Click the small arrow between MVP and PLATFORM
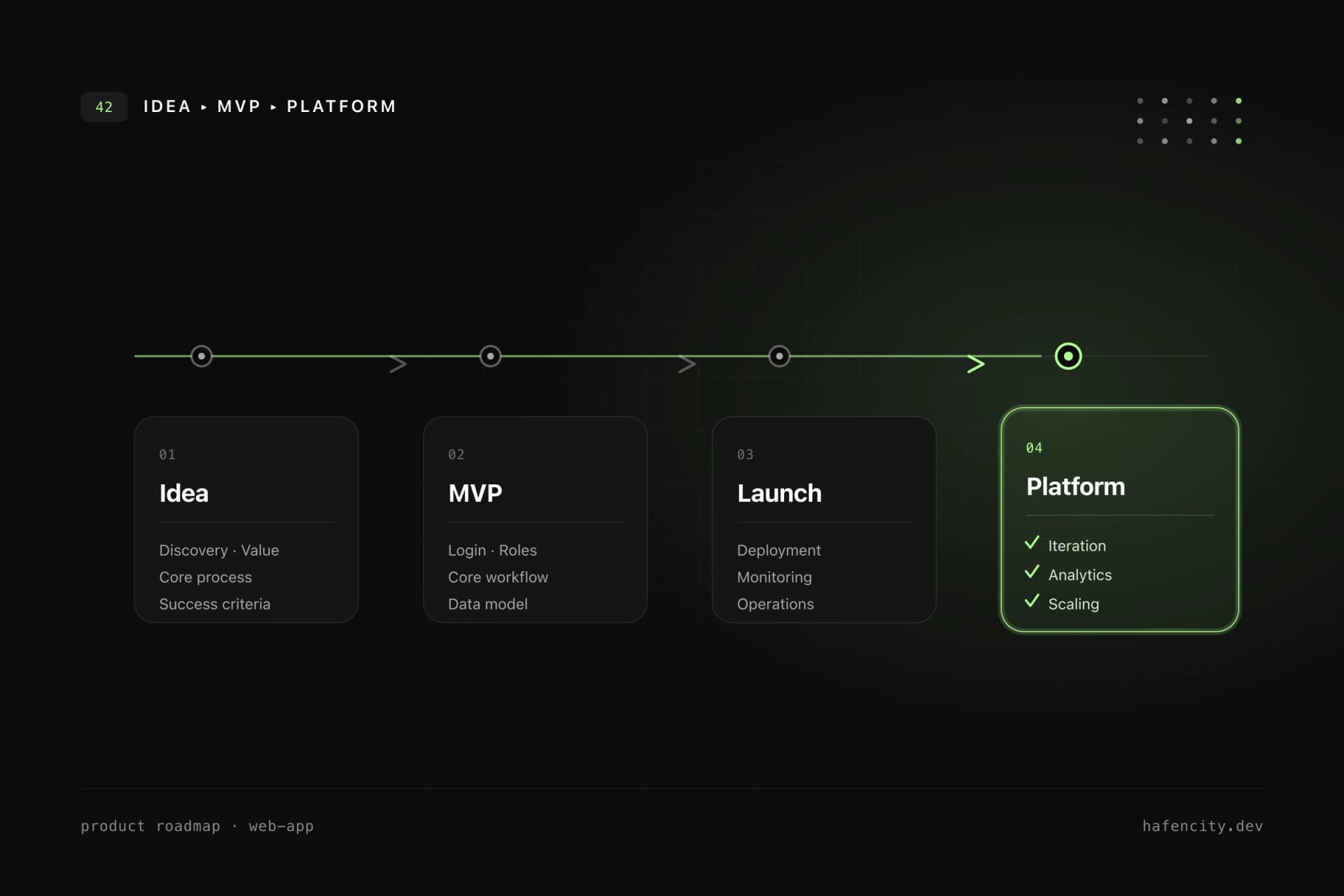This screenshot has width=1344, height=896. [x=274, y=107]
